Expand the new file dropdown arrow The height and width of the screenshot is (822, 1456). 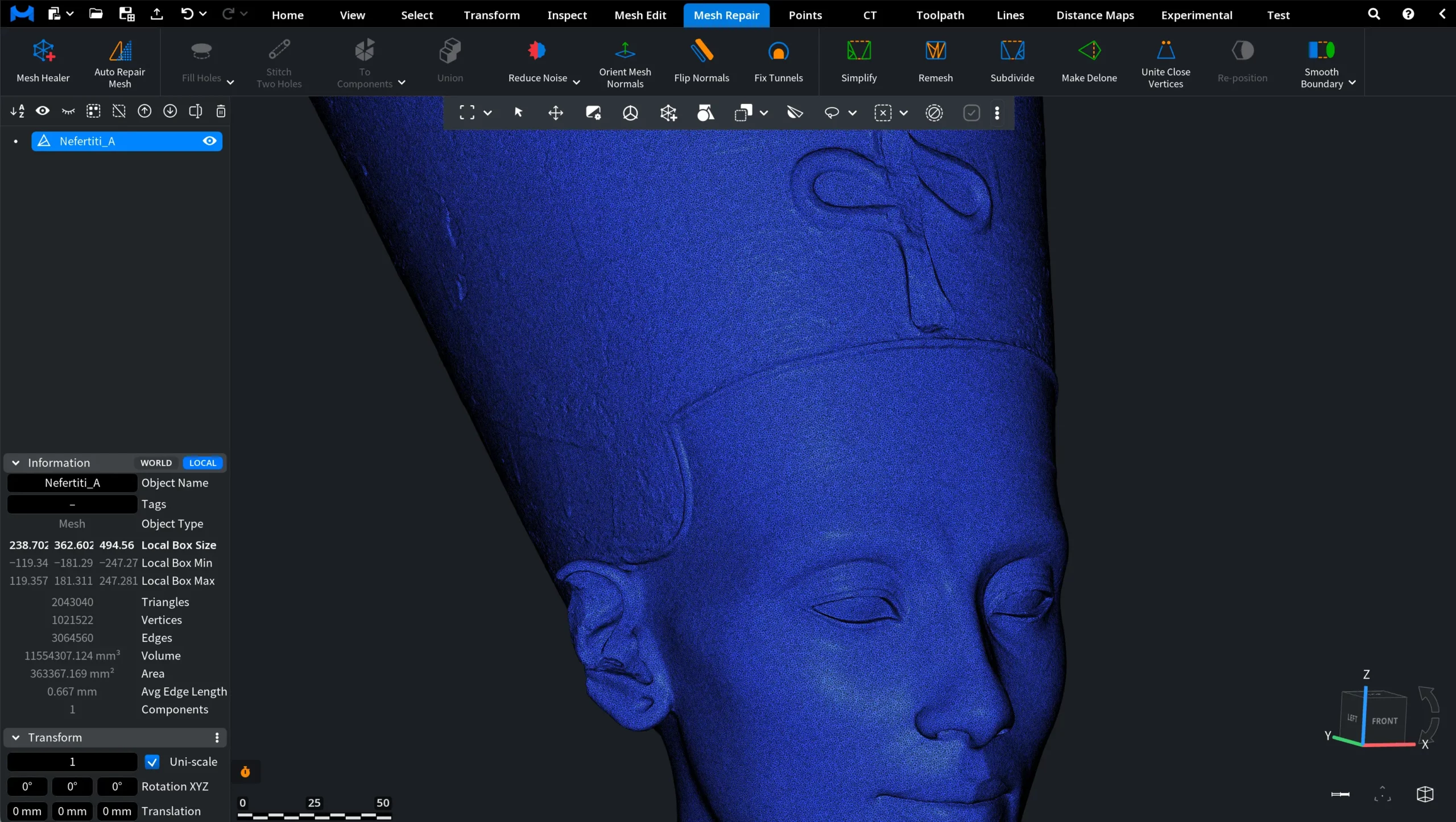(70, 14)
